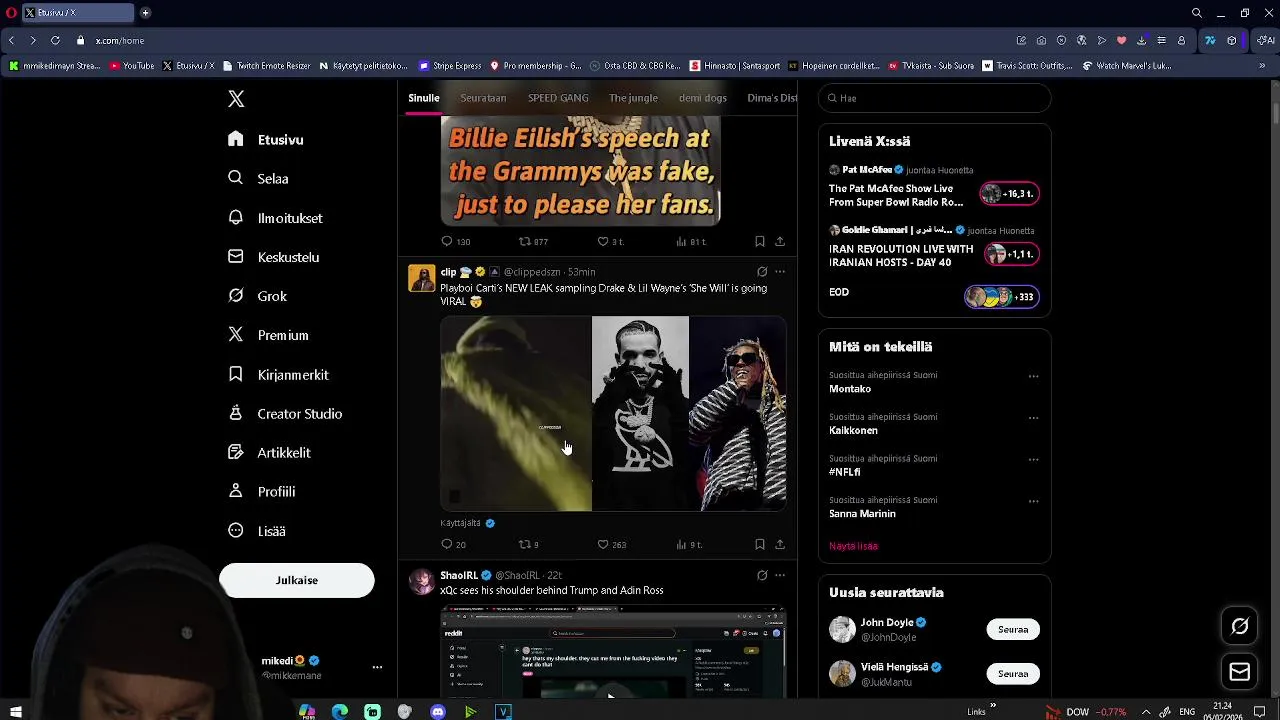Open a new browser tab
1280x720 pixels.
145,13
